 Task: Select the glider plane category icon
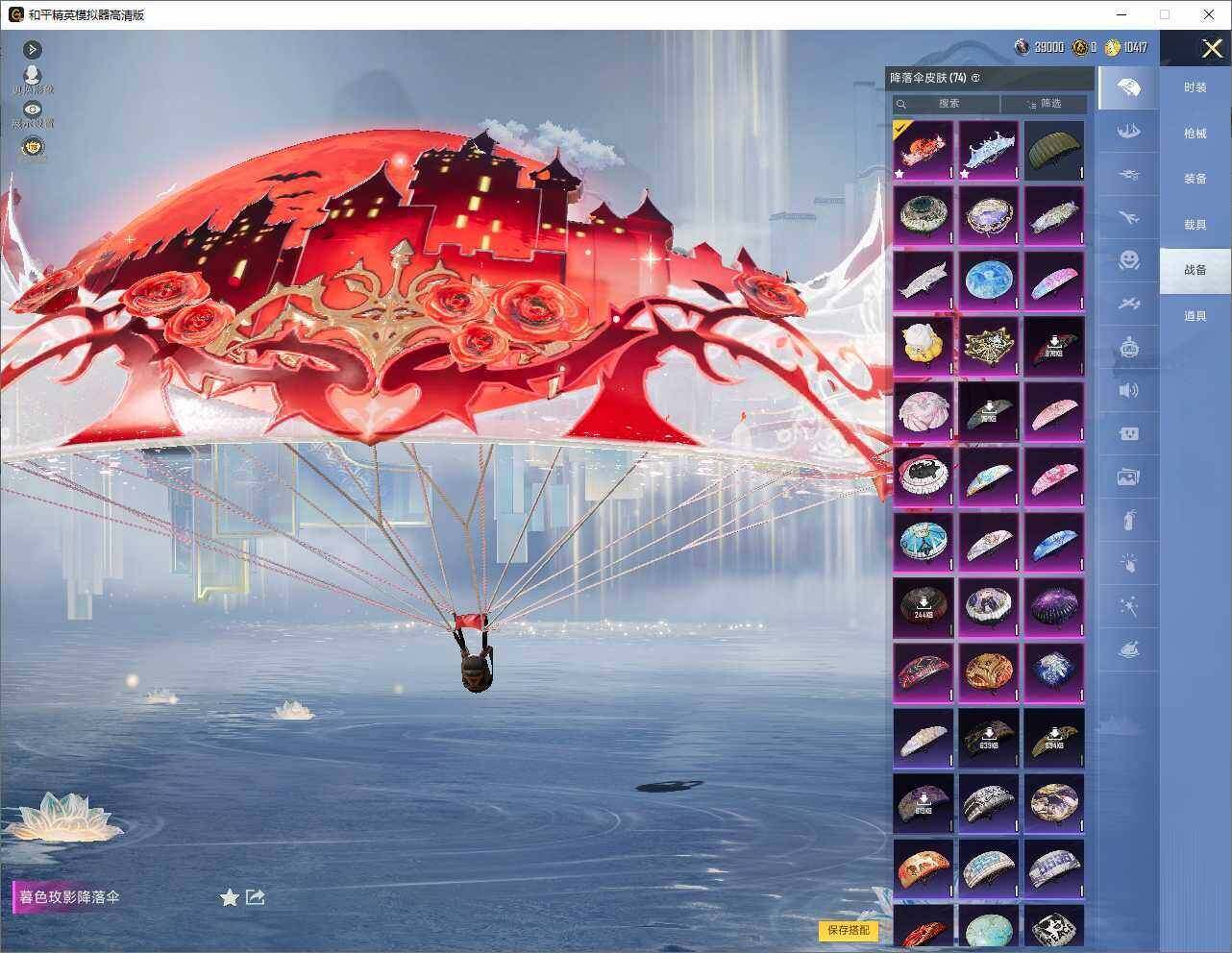[1129, 304]
